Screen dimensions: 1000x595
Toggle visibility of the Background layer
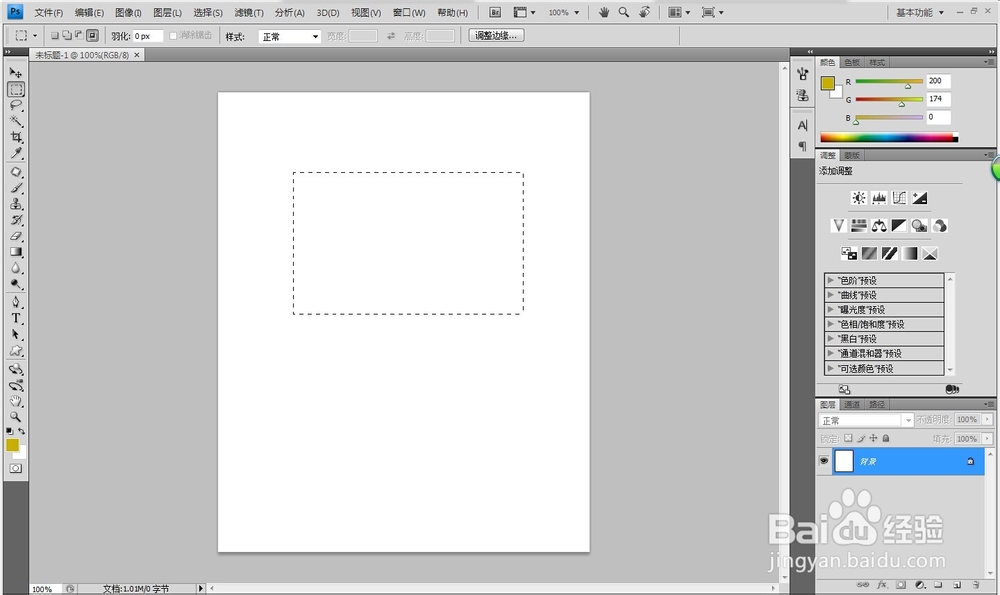824,460
